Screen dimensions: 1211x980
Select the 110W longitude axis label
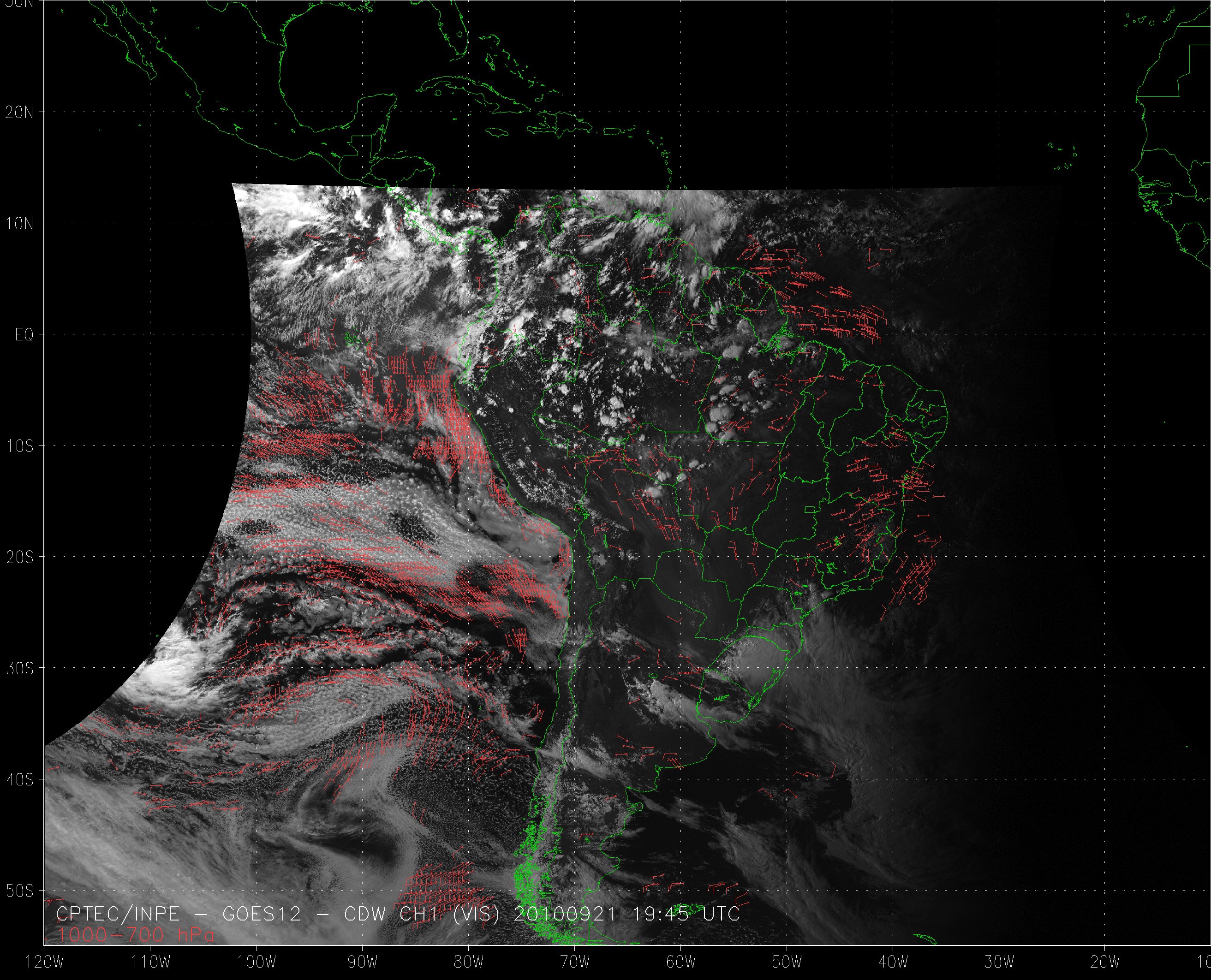151,962
